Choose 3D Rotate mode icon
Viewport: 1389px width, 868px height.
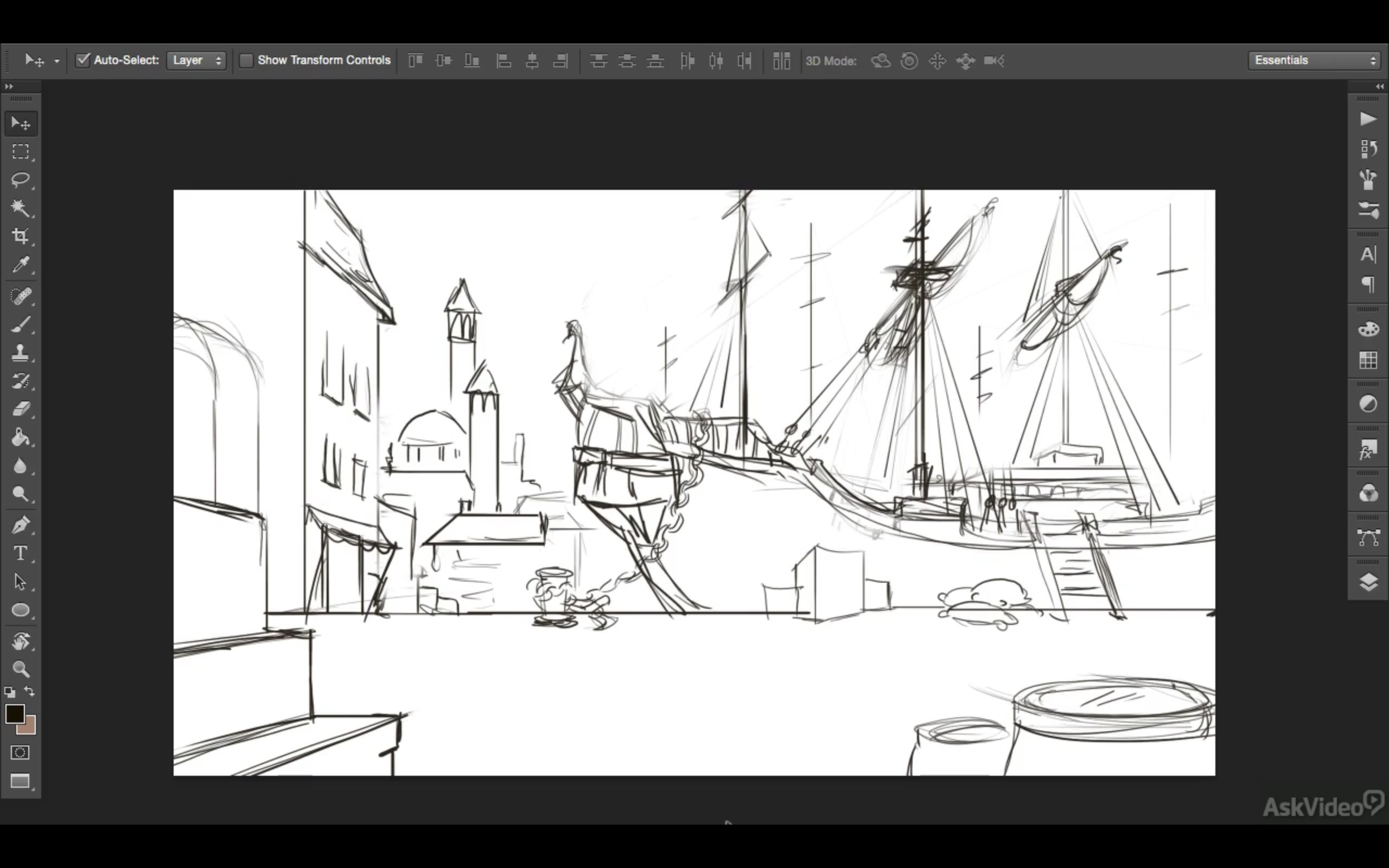[x=881, y=60]
